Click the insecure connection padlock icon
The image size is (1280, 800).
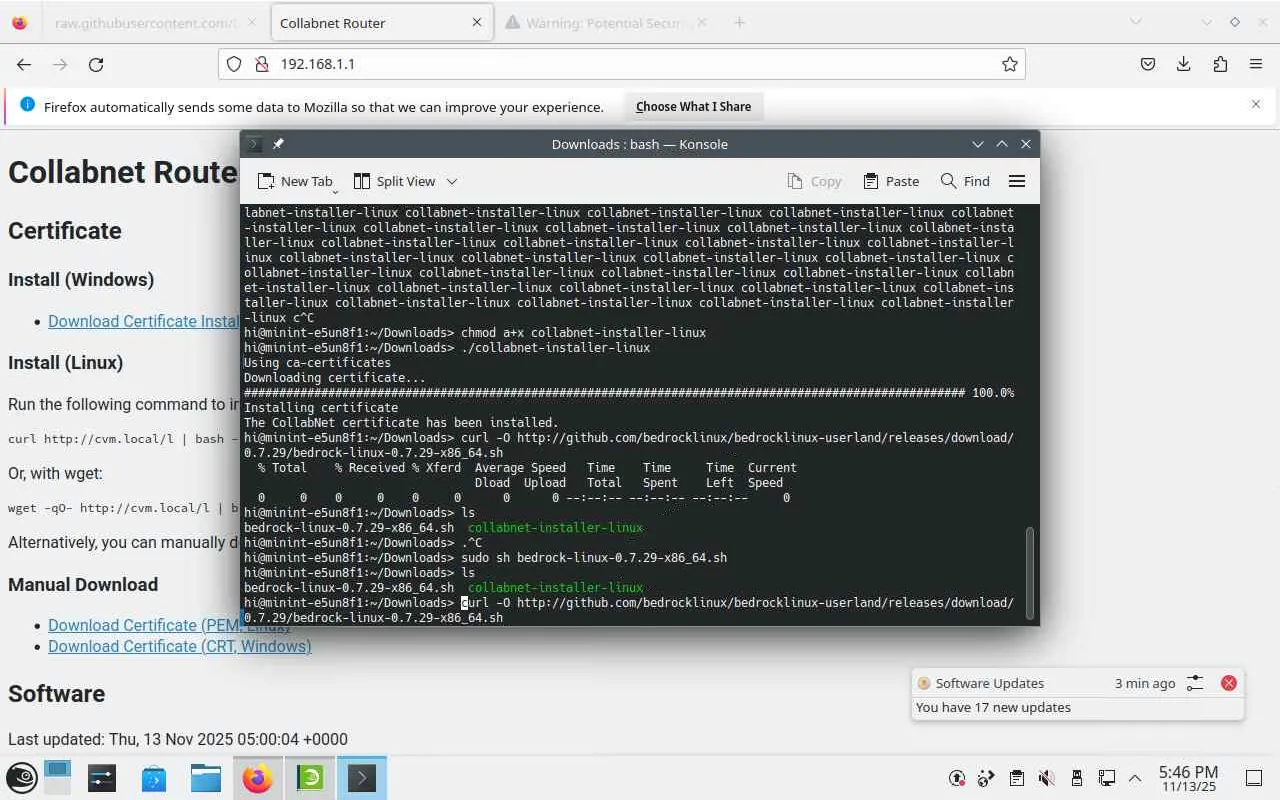261,64
